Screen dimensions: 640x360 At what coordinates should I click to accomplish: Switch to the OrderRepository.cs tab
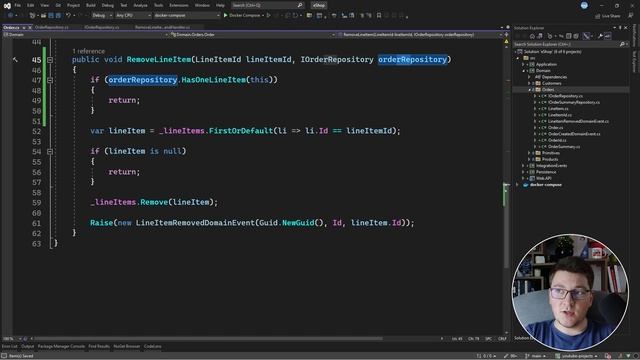point(52,27)
